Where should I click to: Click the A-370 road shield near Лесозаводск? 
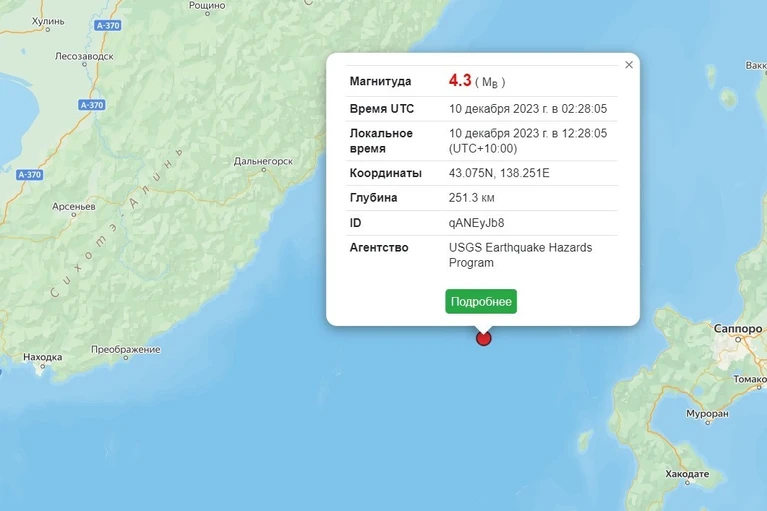point(108,25)
